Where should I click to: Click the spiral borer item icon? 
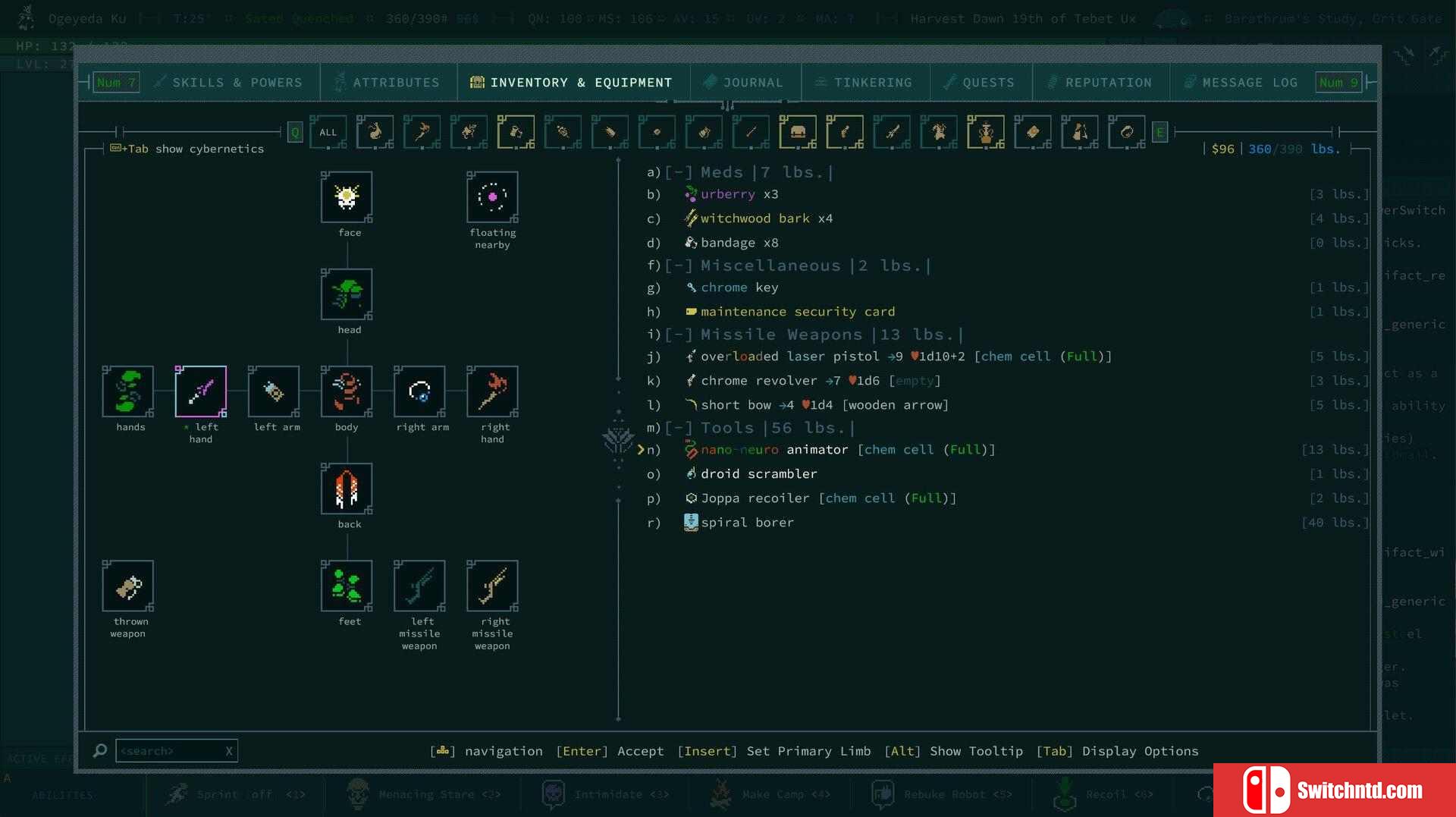pos(691,522)
